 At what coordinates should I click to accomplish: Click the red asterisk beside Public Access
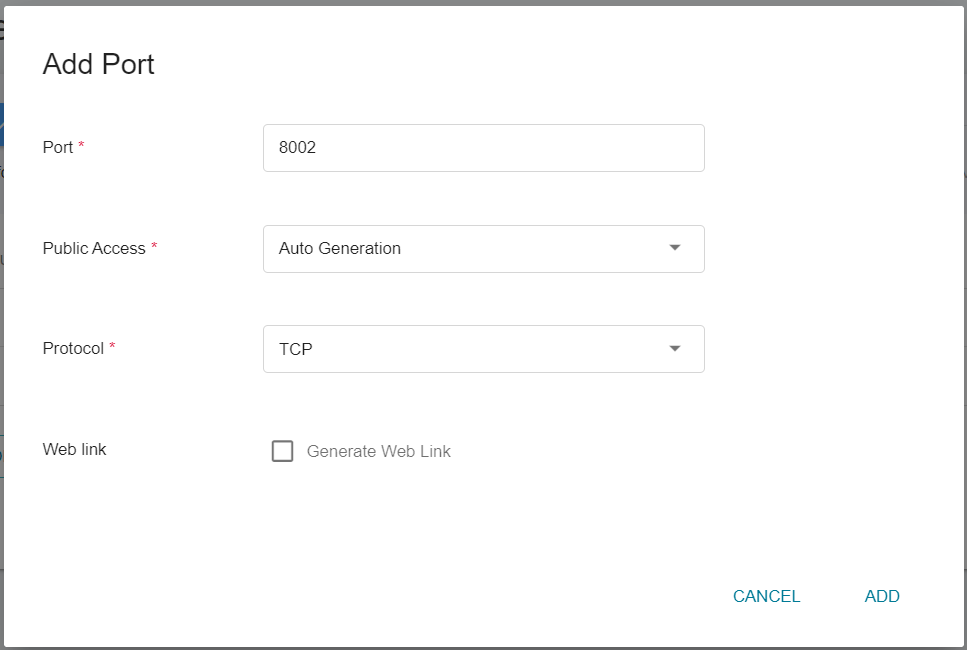tap(154, 245)
